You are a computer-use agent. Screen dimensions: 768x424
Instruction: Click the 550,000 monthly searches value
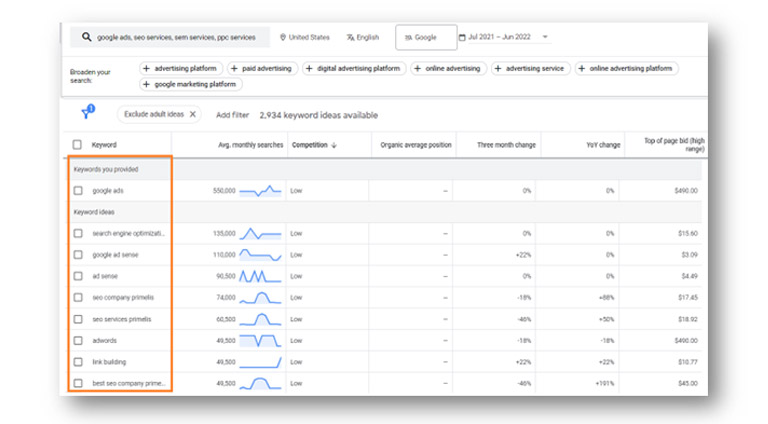[x=224, y=190]
